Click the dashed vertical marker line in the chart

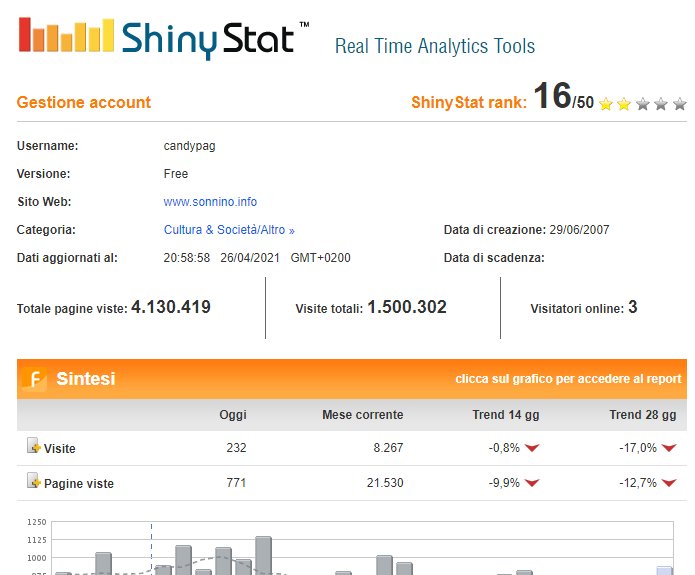151,549
